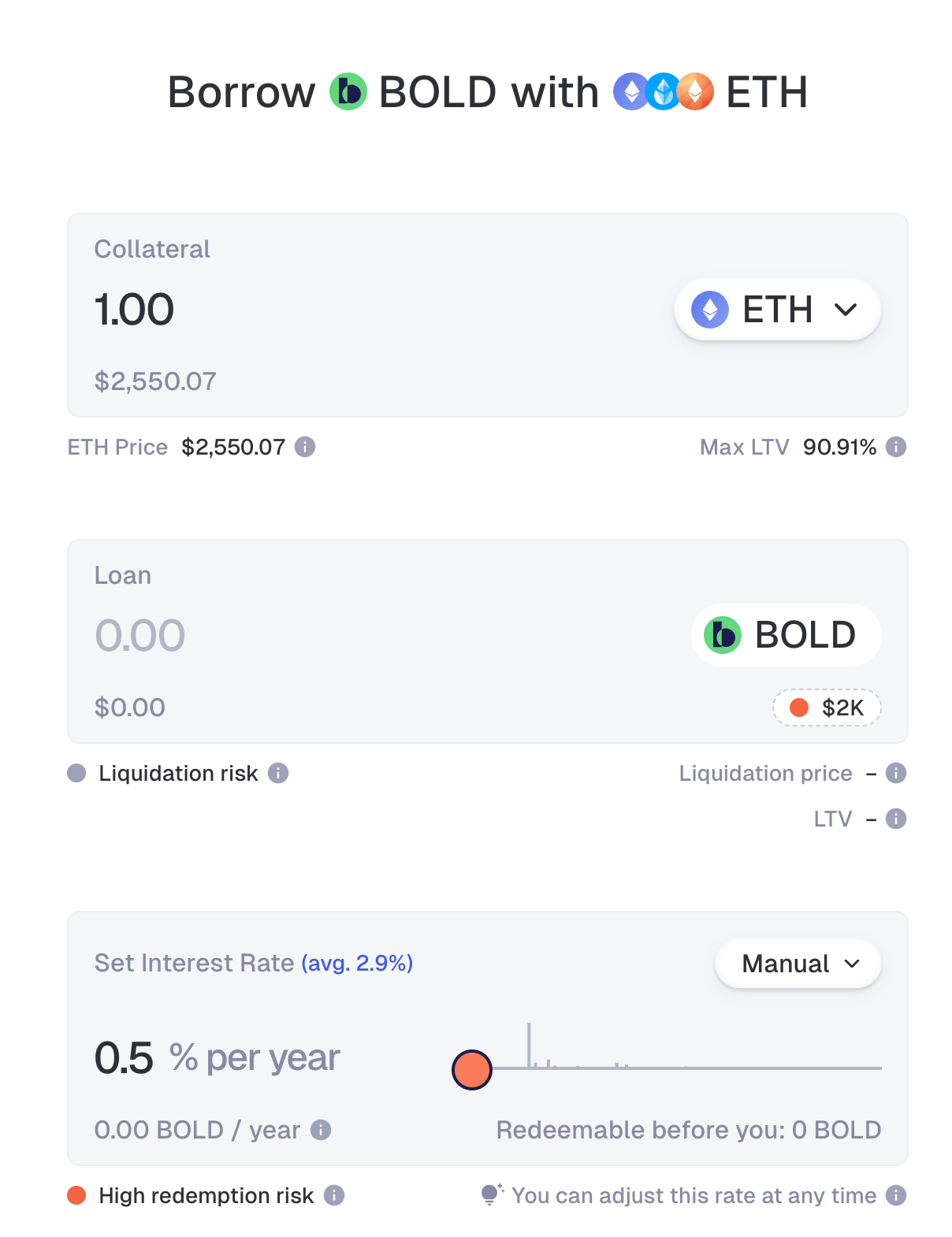The image size is (952, 1237).
Task: Open the Liquidation risk info tooltip
Action: [x=278, y=774]
